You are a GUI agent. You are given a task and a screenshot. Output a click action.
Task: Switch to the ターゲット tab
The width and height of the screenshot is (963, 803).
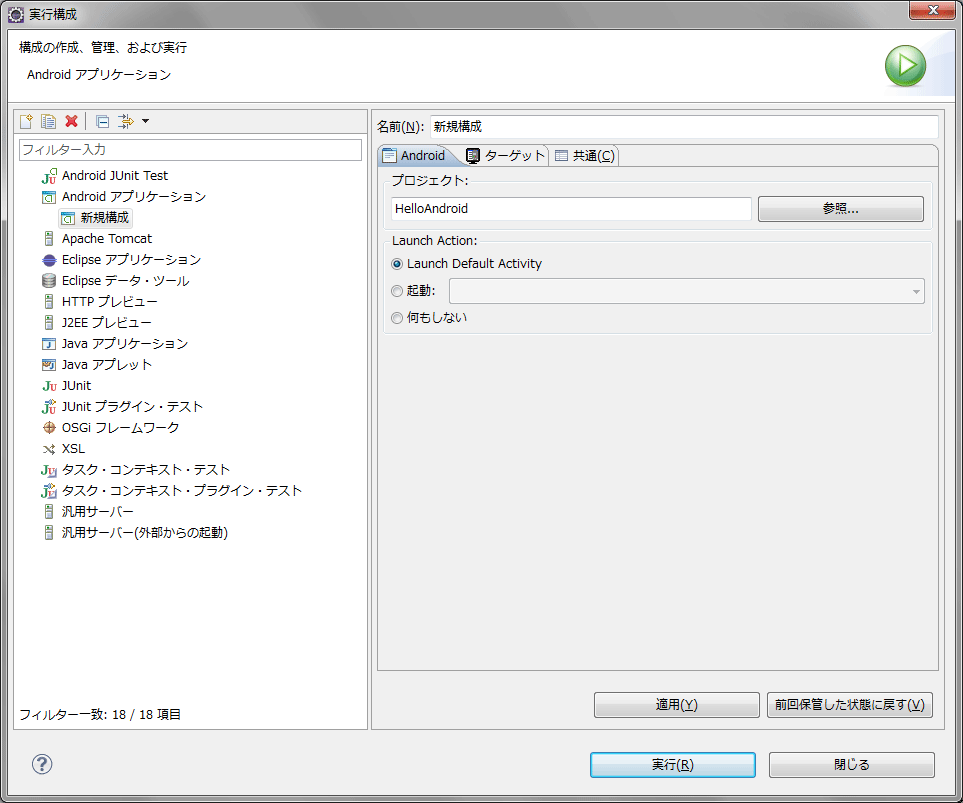(x=505, y=156)
